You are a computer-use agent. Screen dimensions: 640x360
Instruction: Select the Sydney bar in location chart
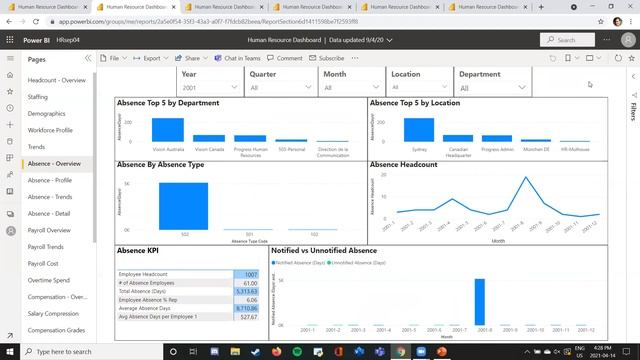(419, 130)
